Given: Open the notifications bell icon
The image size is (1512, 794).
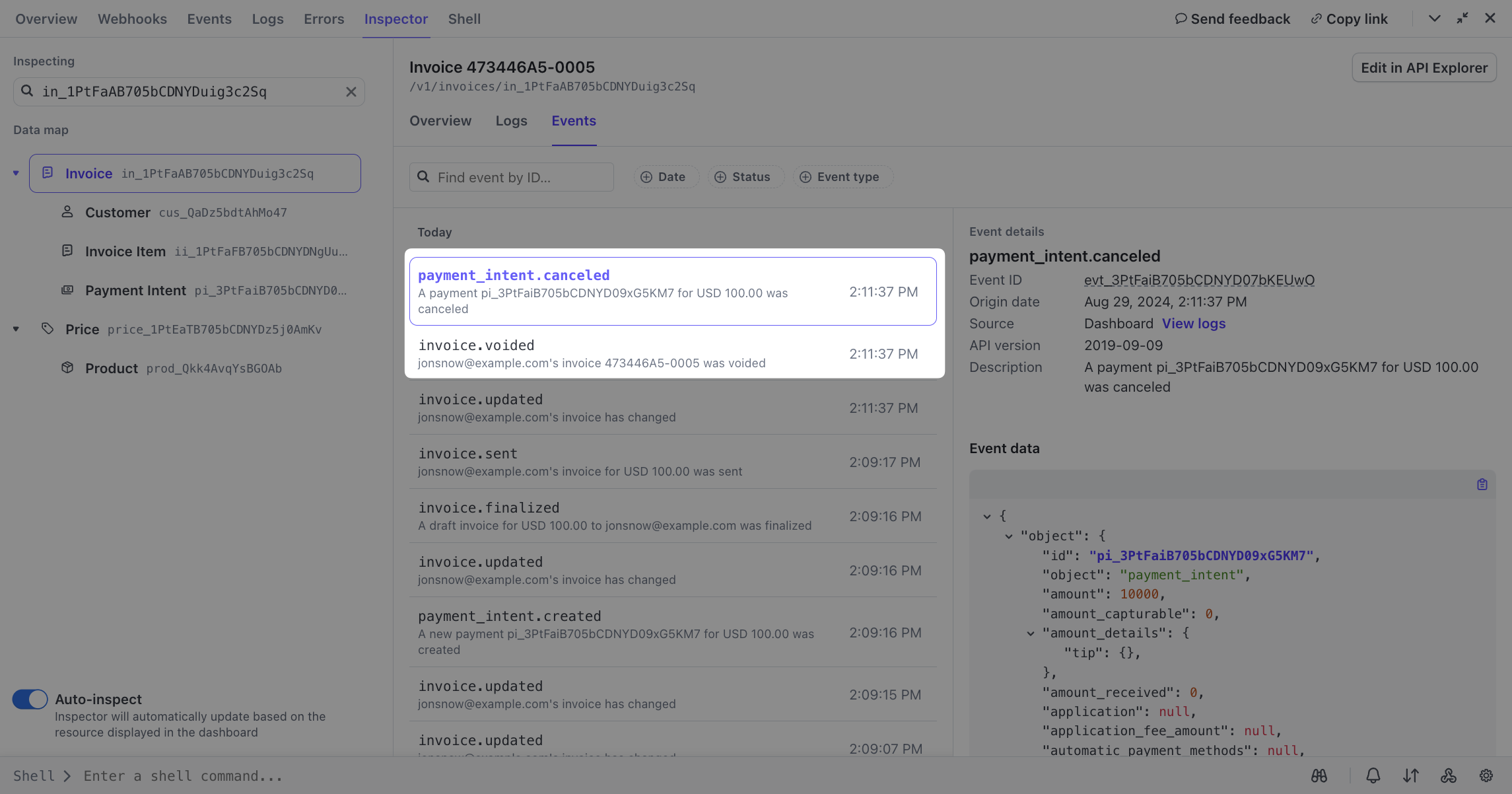Looking at the screenshot, I should pyautogui.click(x=1373, y=776).
